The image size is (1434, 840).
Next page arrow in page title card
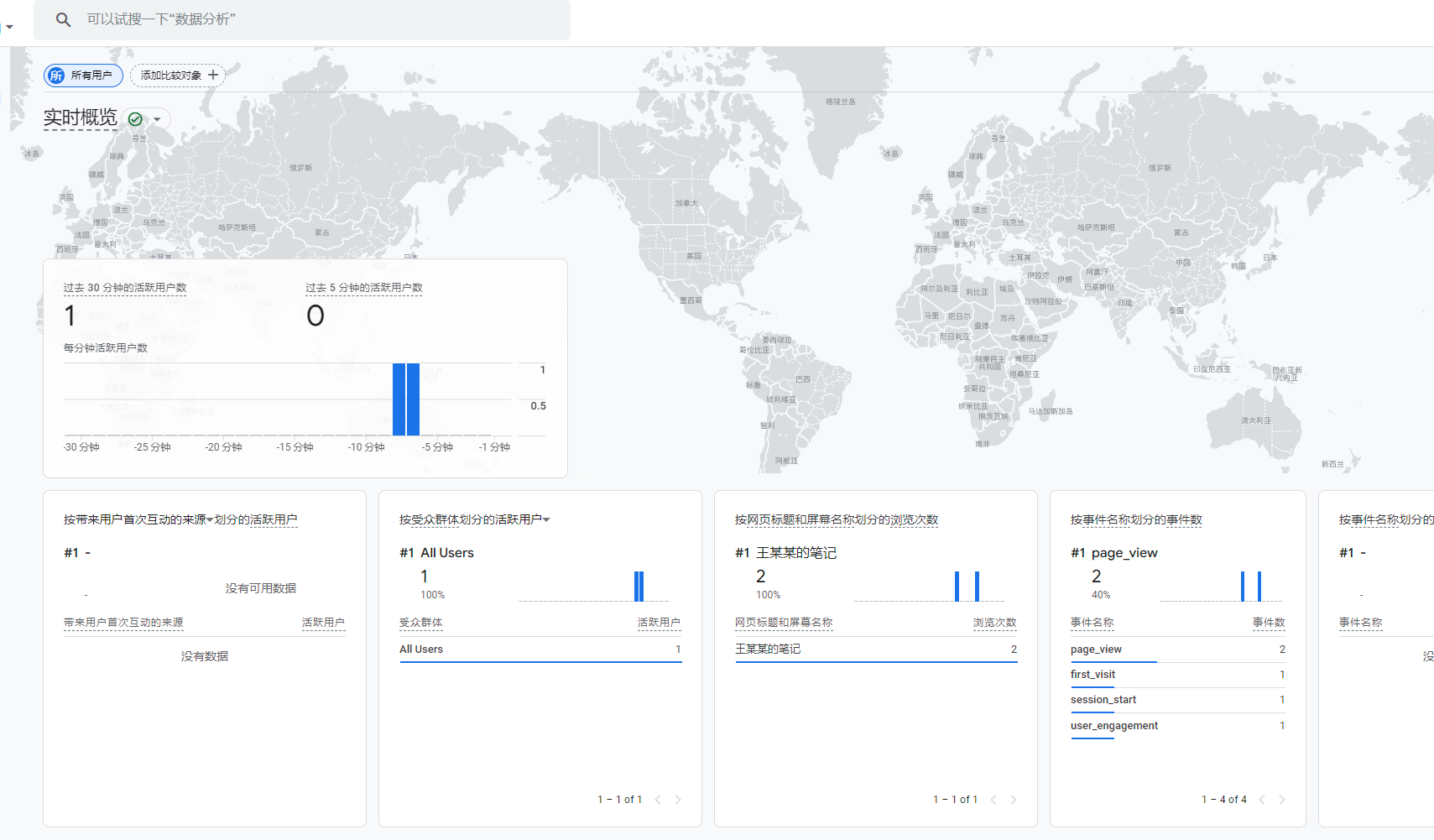pos(1014,800)
